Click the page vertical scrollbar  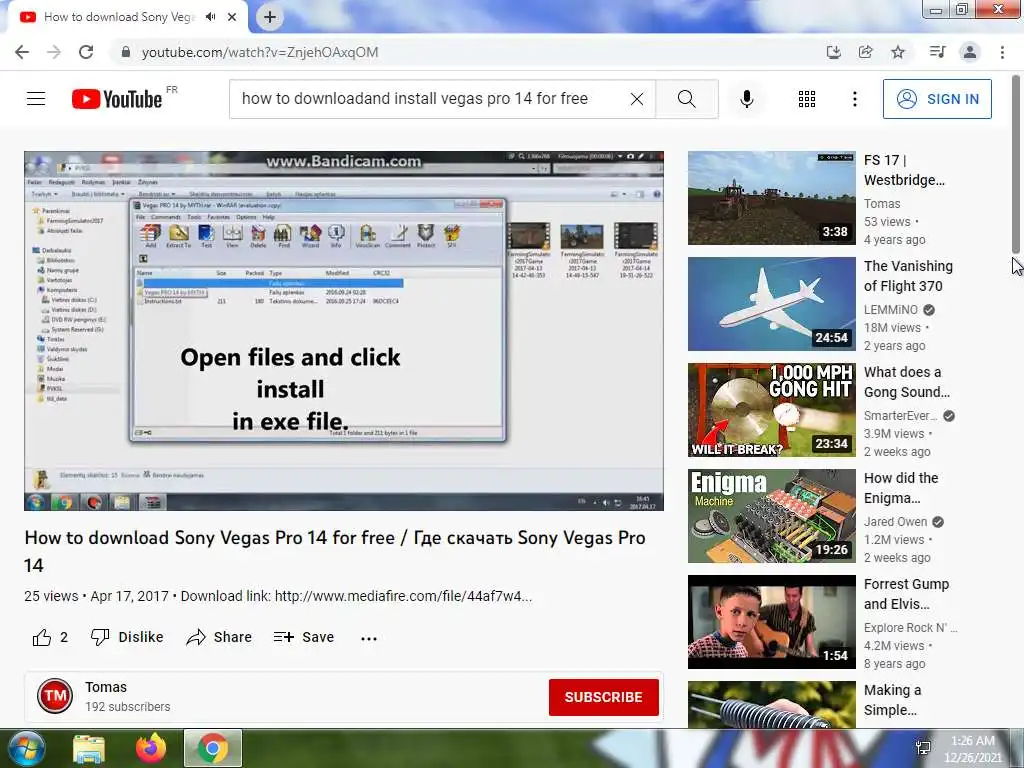(1016, 165)
